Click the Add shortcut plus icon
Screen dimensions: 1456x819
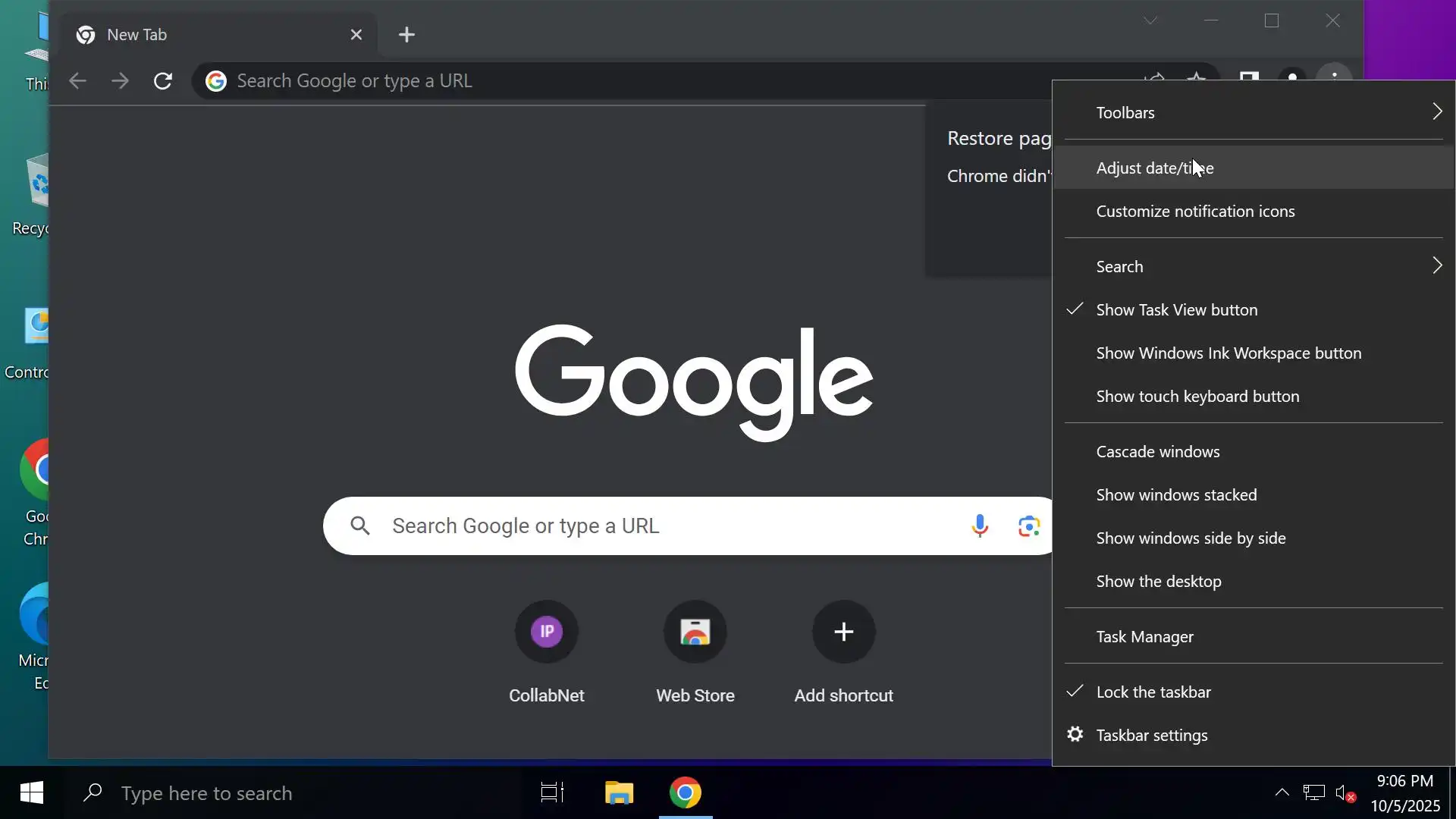(843, 632)
